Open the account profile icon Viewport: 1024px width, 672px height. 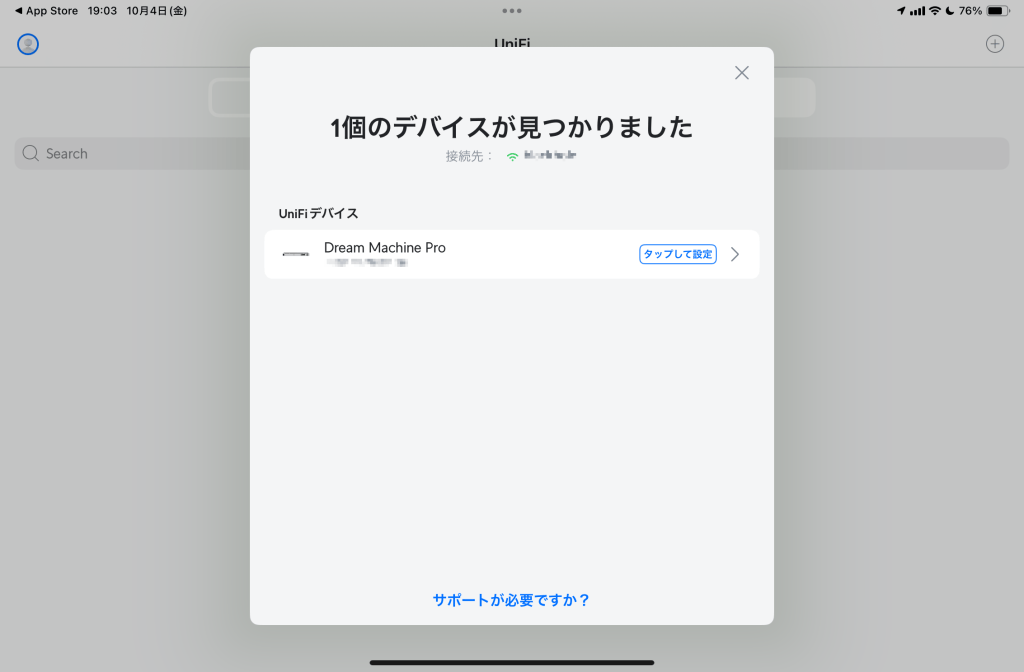pos(27,44)
